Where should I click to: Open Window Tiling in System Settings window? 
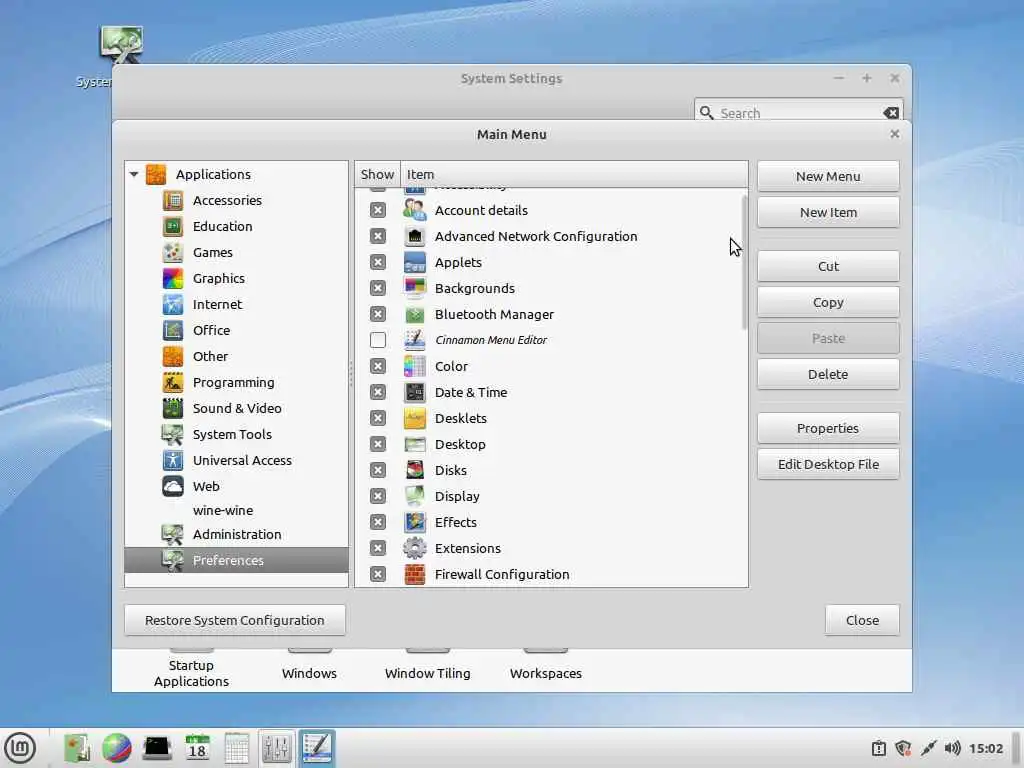pos(427,673)
